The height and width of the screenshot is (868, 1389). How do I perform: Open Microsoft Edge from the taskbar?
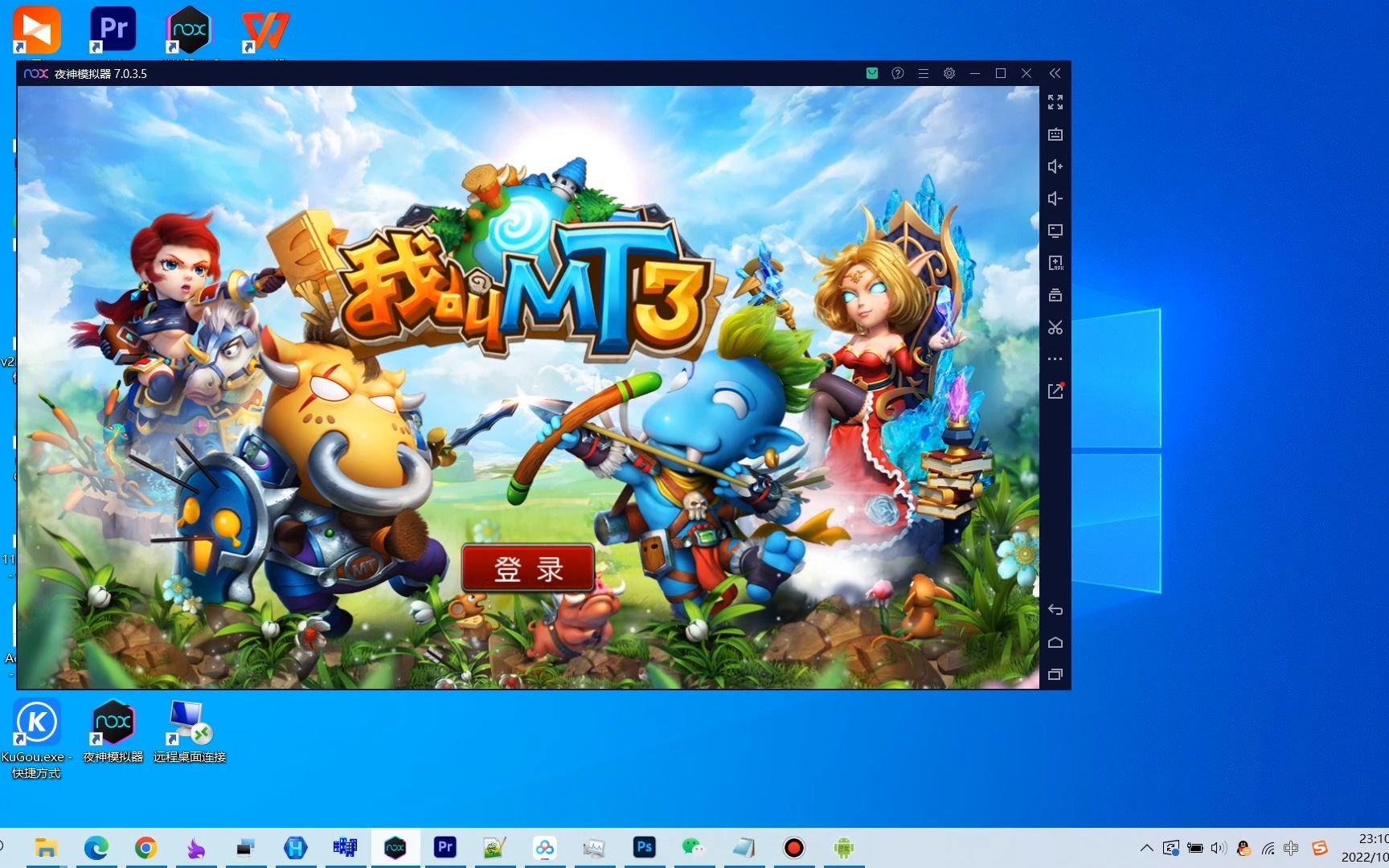96,848
